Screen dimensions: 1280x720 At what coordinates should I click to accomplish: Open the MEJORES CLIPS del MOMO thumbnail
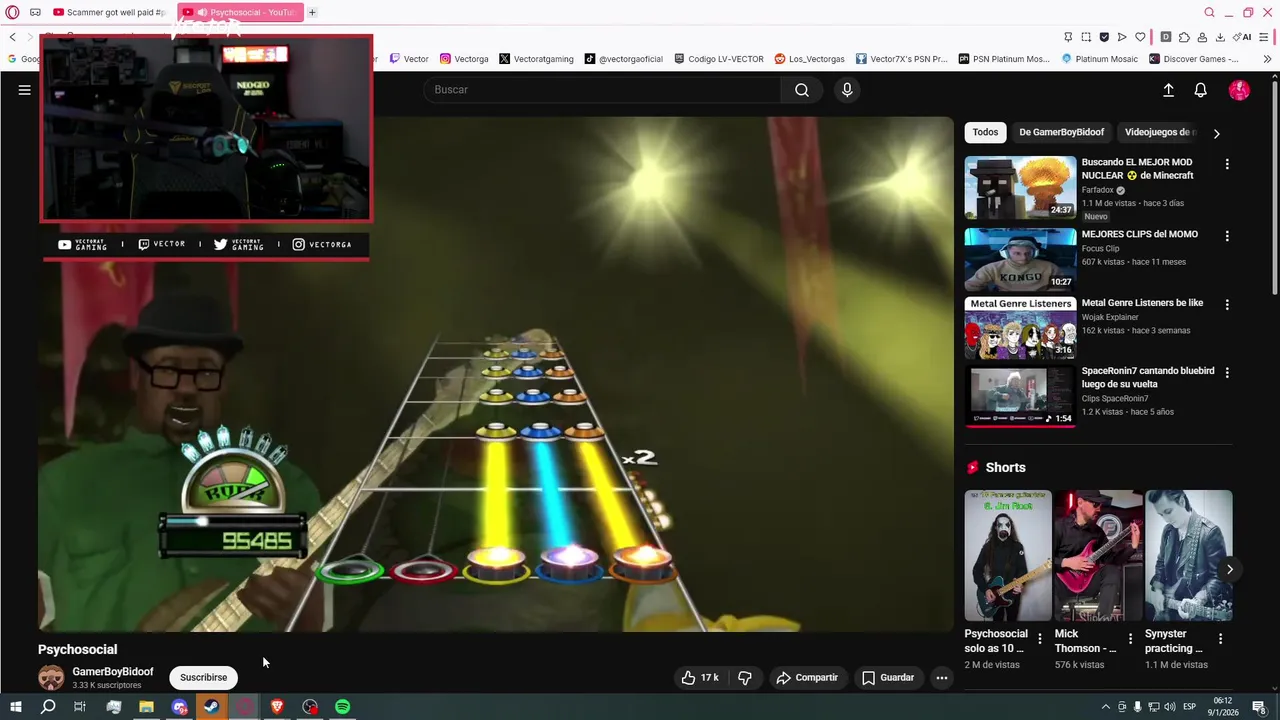point(1020,259)
